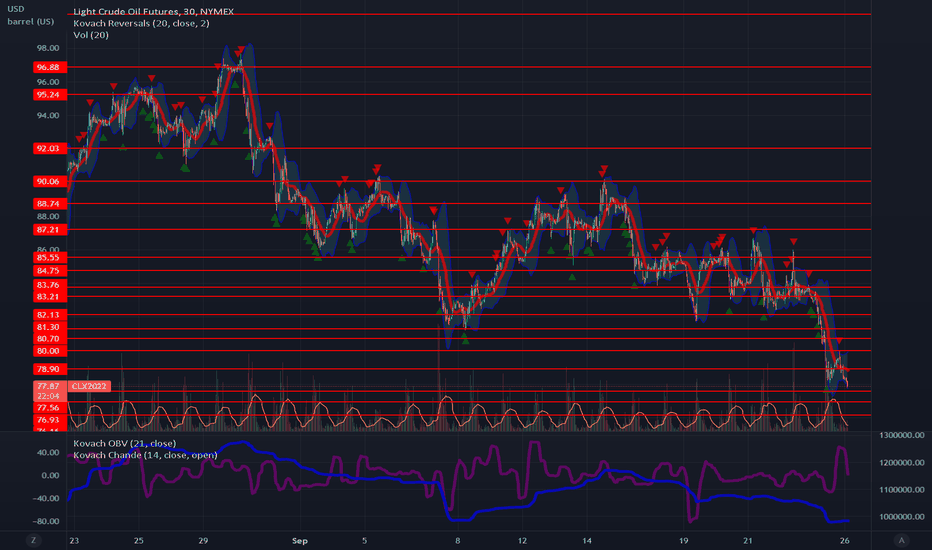Select the 76.93 horizontal line label

[x=50, y=420]
